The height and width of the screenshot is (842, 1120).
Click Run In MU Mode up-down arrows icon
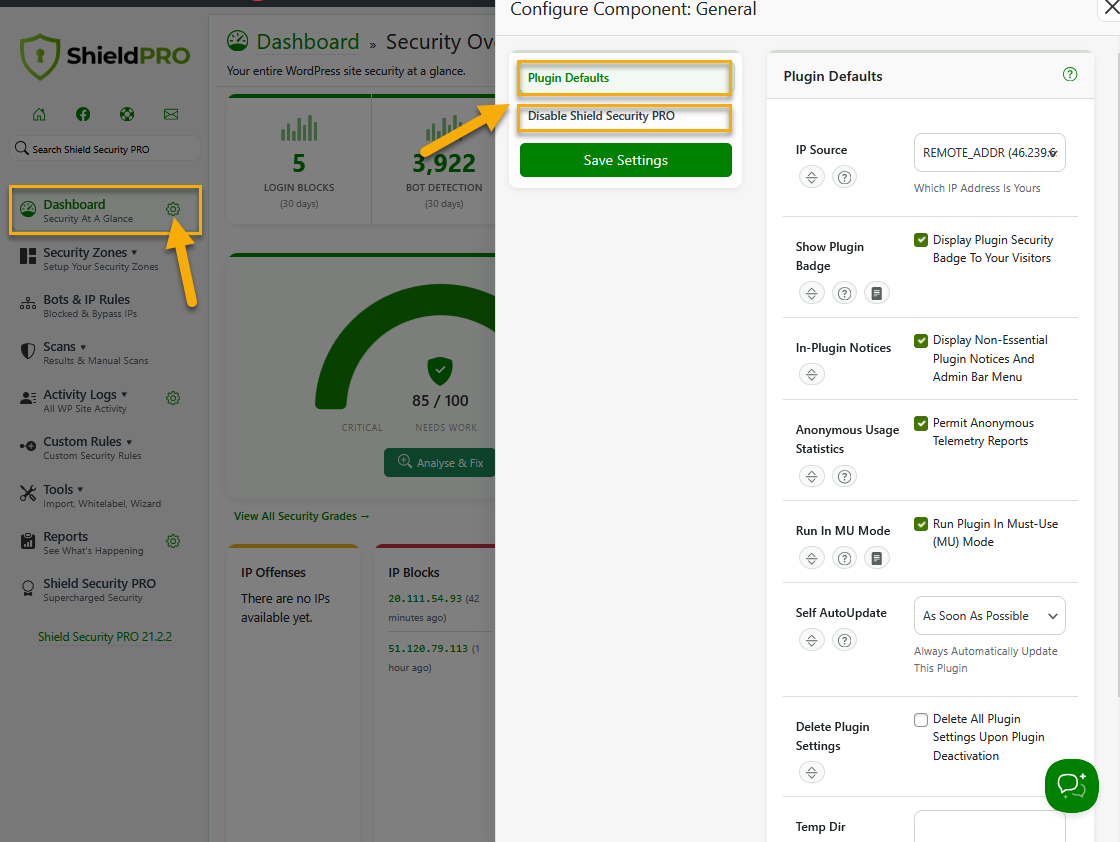pos(811,558)
